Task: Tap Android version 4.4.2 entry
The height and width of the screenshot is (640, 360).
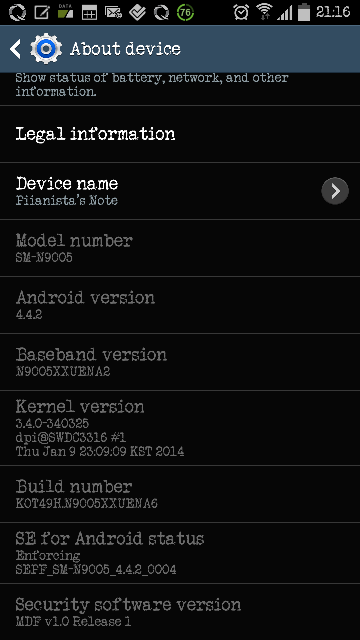Action: pos(180,305)
